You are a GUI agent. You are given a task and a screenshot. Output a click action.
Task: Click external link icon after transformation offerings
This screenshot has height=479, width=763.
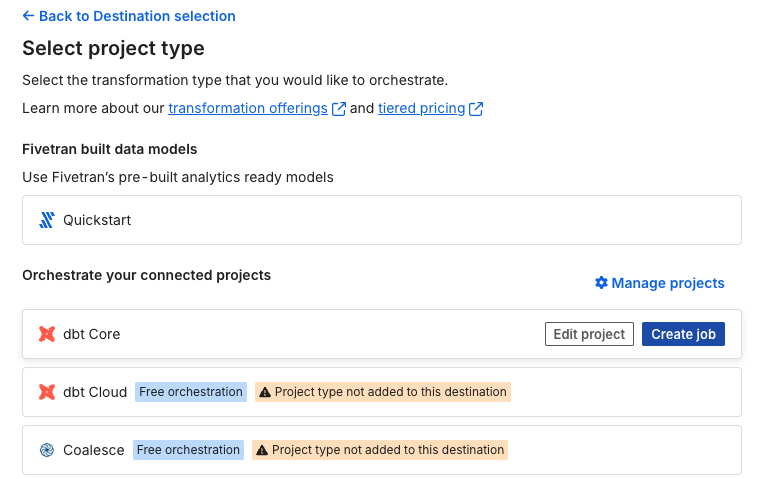point(339,109)
